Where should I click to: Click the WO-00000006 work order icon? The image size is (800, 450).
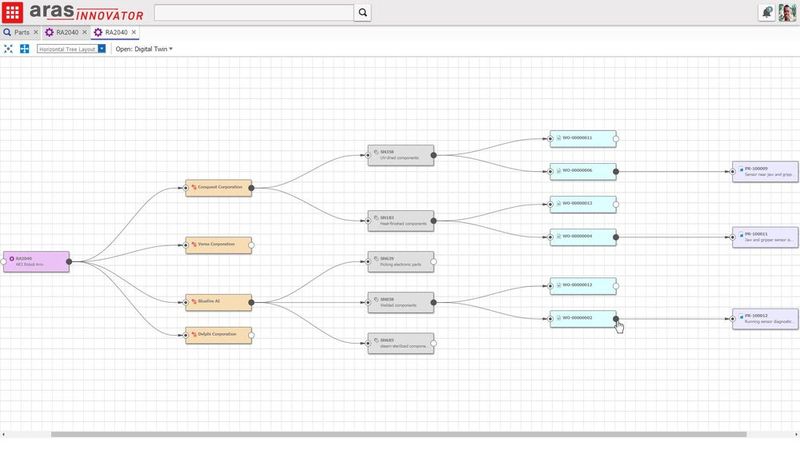tap(558, 171)
